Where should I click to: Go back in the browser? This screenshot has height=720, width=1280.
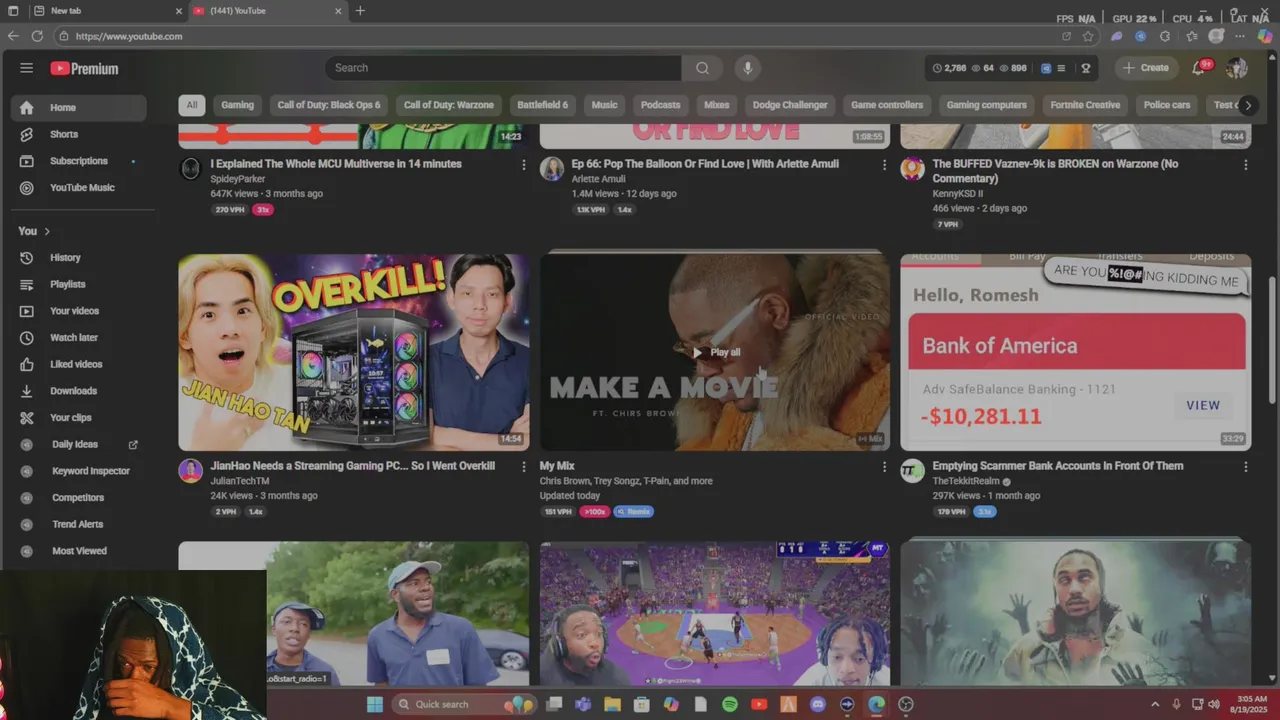pos(13,36)
